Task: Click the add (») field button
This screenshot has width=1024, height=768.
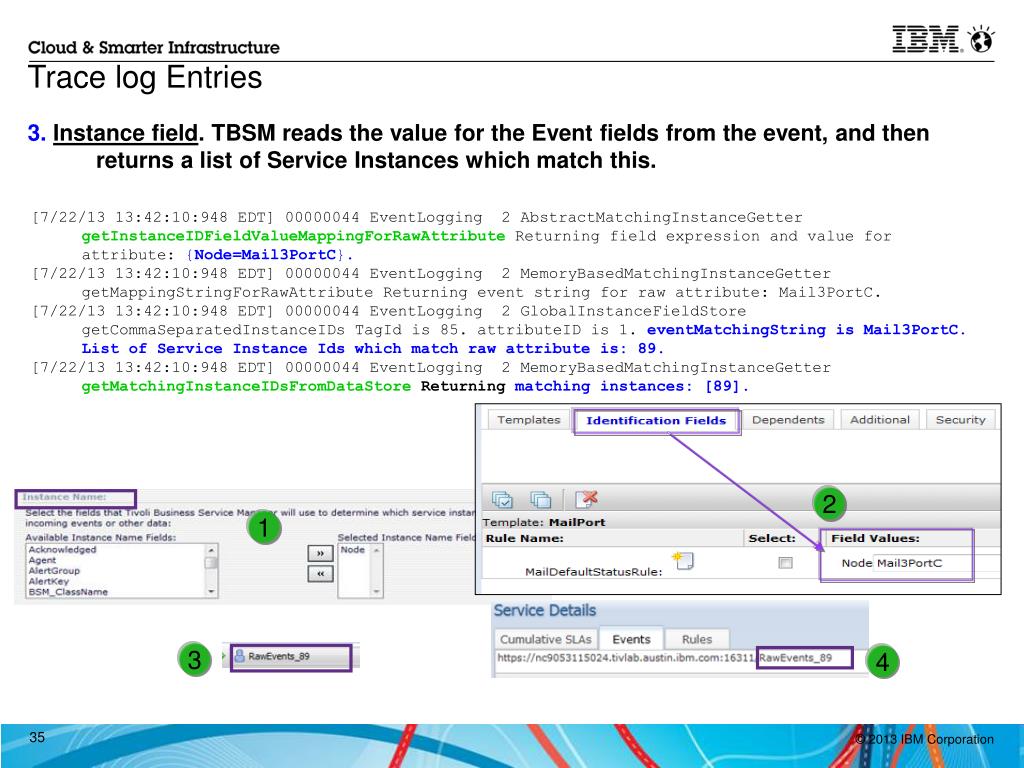Action: tap(320, 553)
